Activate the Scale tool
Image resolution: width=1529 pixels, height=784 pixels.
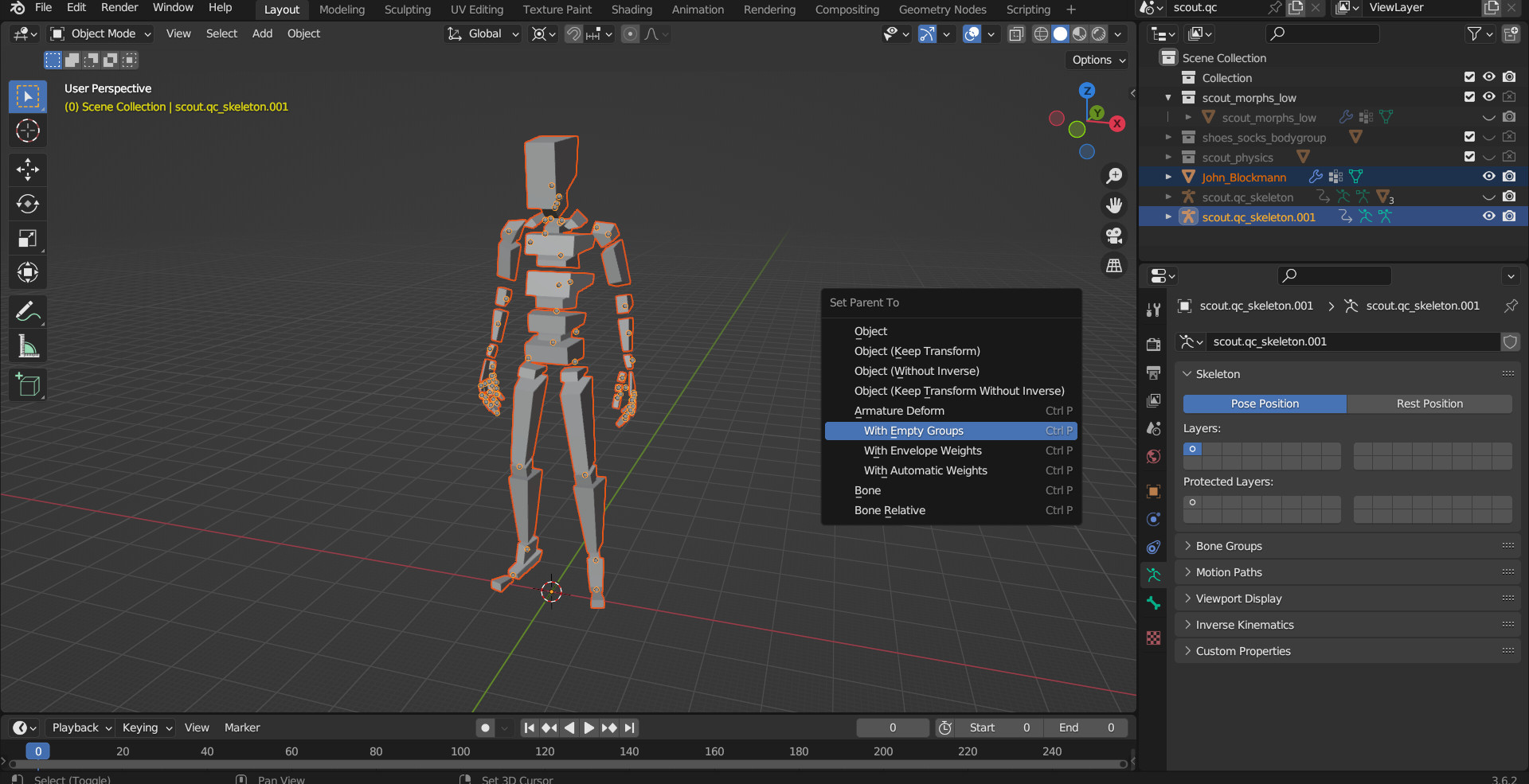pos(28,238)
